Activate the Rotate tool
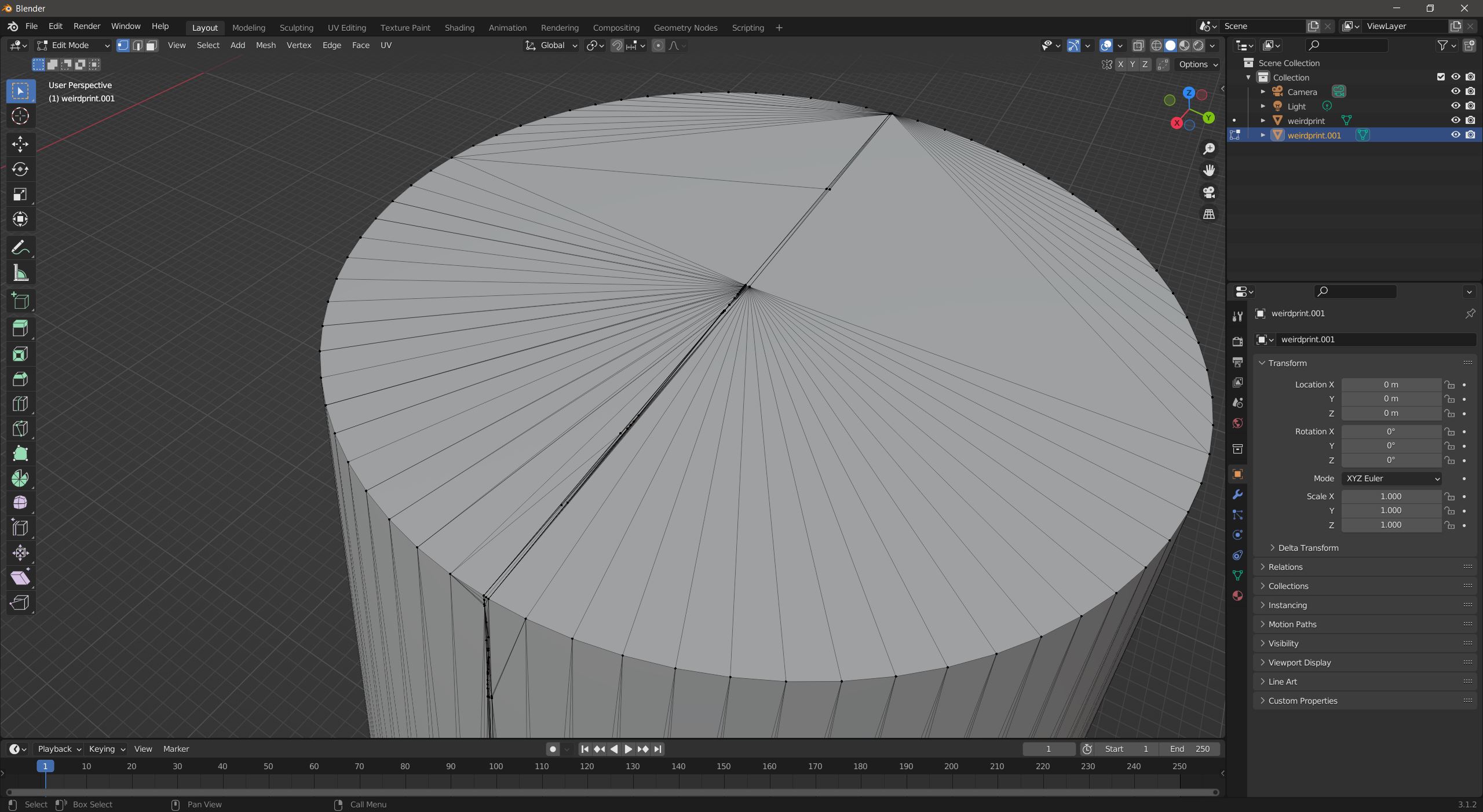The height and width of the screenshot is (812, 1483). pyautogui.click(x=20, y=169)
